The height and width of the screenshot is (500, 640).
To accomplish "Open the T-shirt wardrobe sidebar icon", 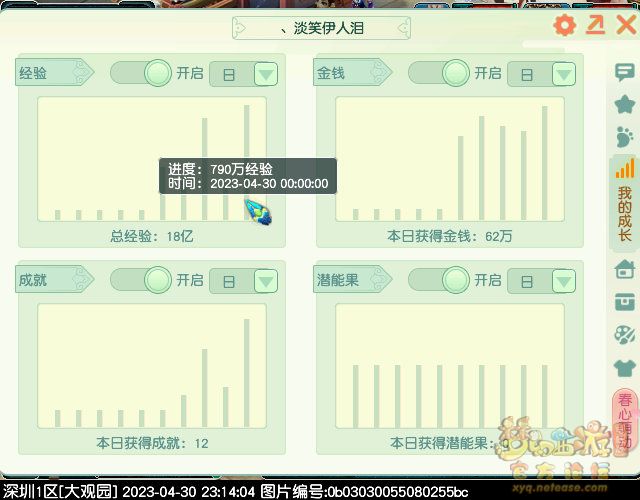I will pos(625,367).
